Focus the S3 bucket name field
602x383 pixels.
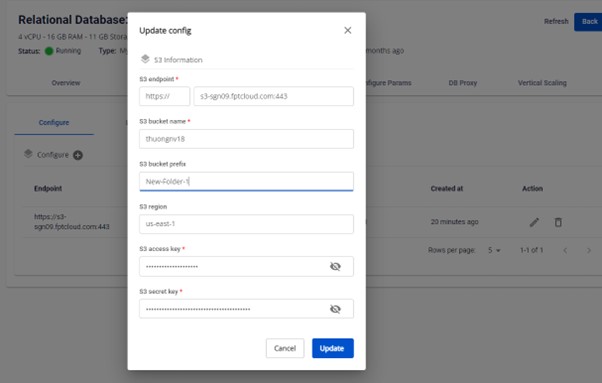pos(246,139)
